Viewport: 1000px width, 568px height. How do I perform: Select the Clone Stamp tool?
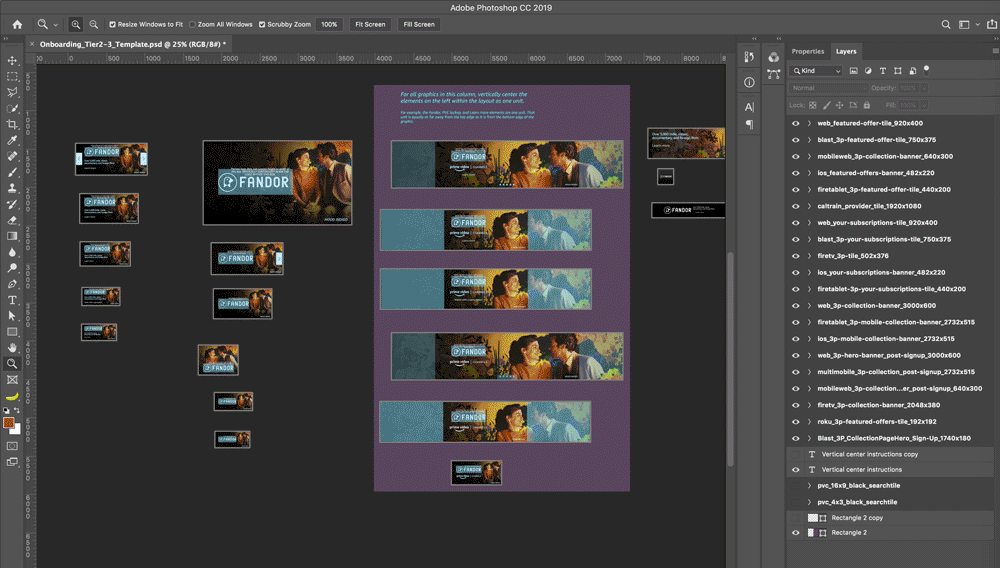point(12,188)
